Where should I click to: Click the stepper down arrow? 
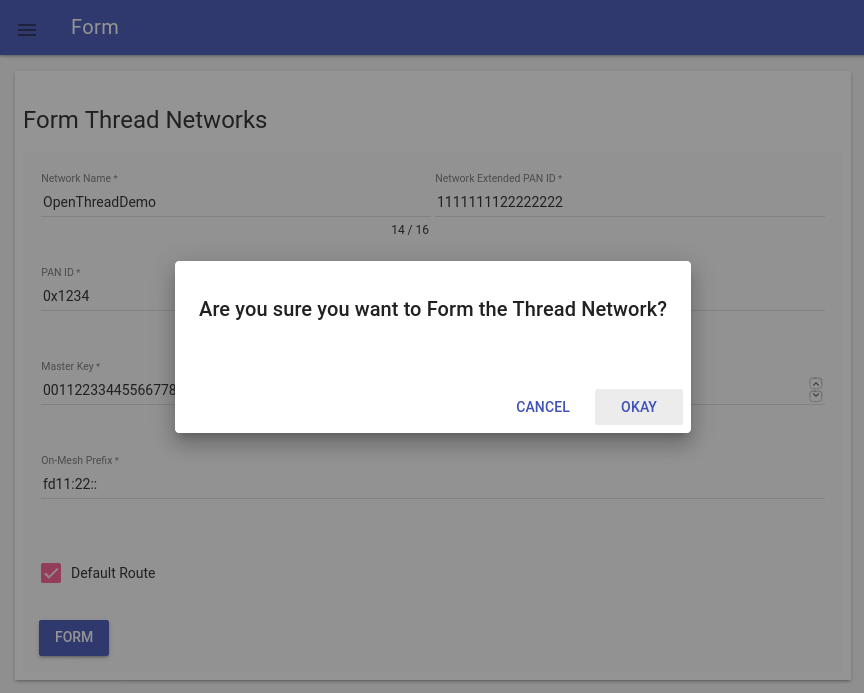(816, 396)
